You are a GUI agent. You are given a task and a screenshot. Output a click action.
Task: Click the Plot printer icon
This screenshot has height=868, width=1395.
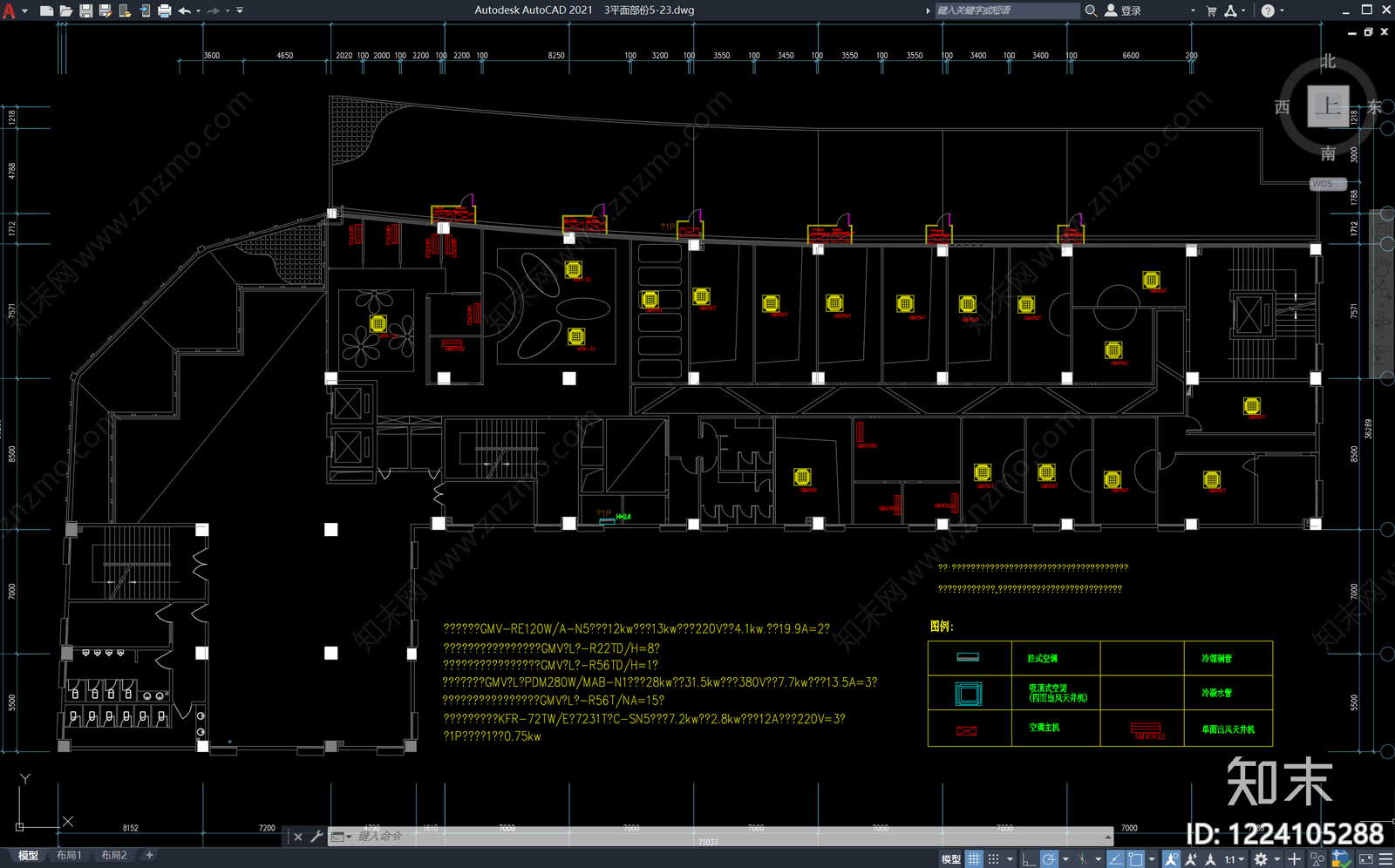pyautogui.click(x=164, y=10)
